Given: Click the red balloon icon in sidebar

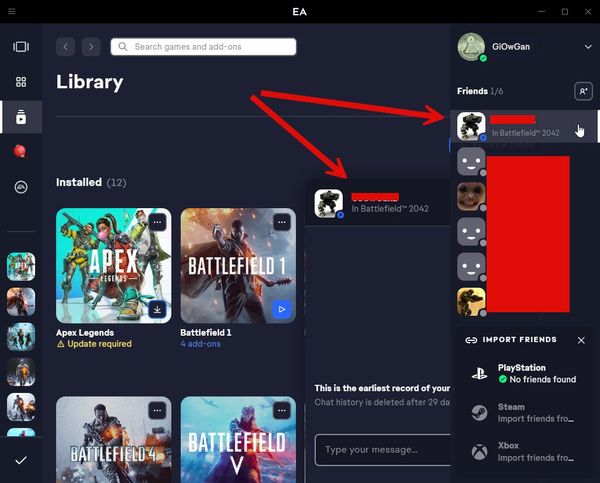Looking at the screenshot, I should [x=20, y=152].
